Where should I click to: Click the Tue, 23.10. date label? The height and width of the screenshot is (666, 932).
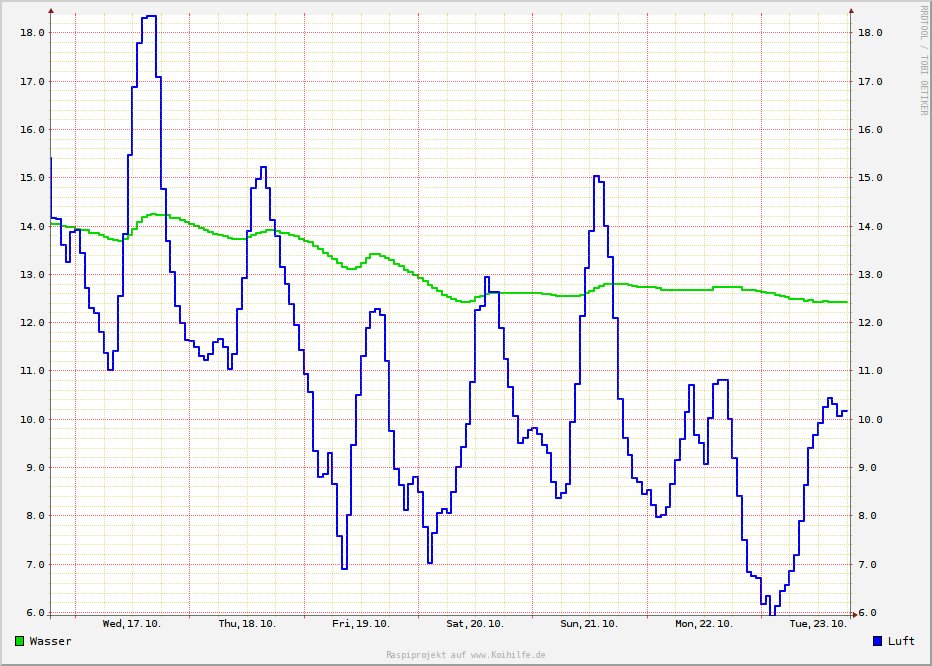[818, 624]
